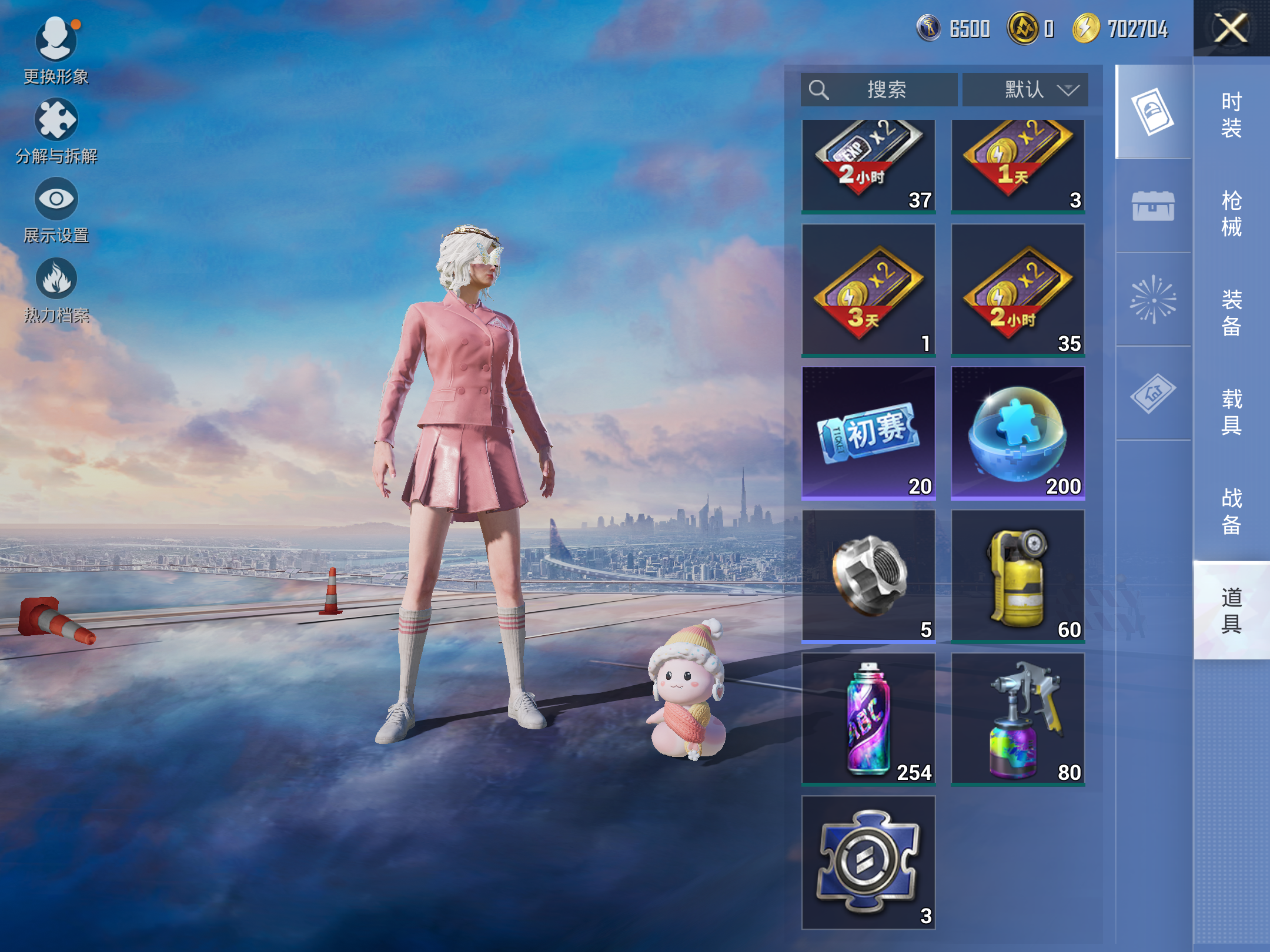This screenshot has width=1270, height=952.
Task: Expand the 默认 sort dropdown
Action: pyautogui.click(x=1025, y=90)
